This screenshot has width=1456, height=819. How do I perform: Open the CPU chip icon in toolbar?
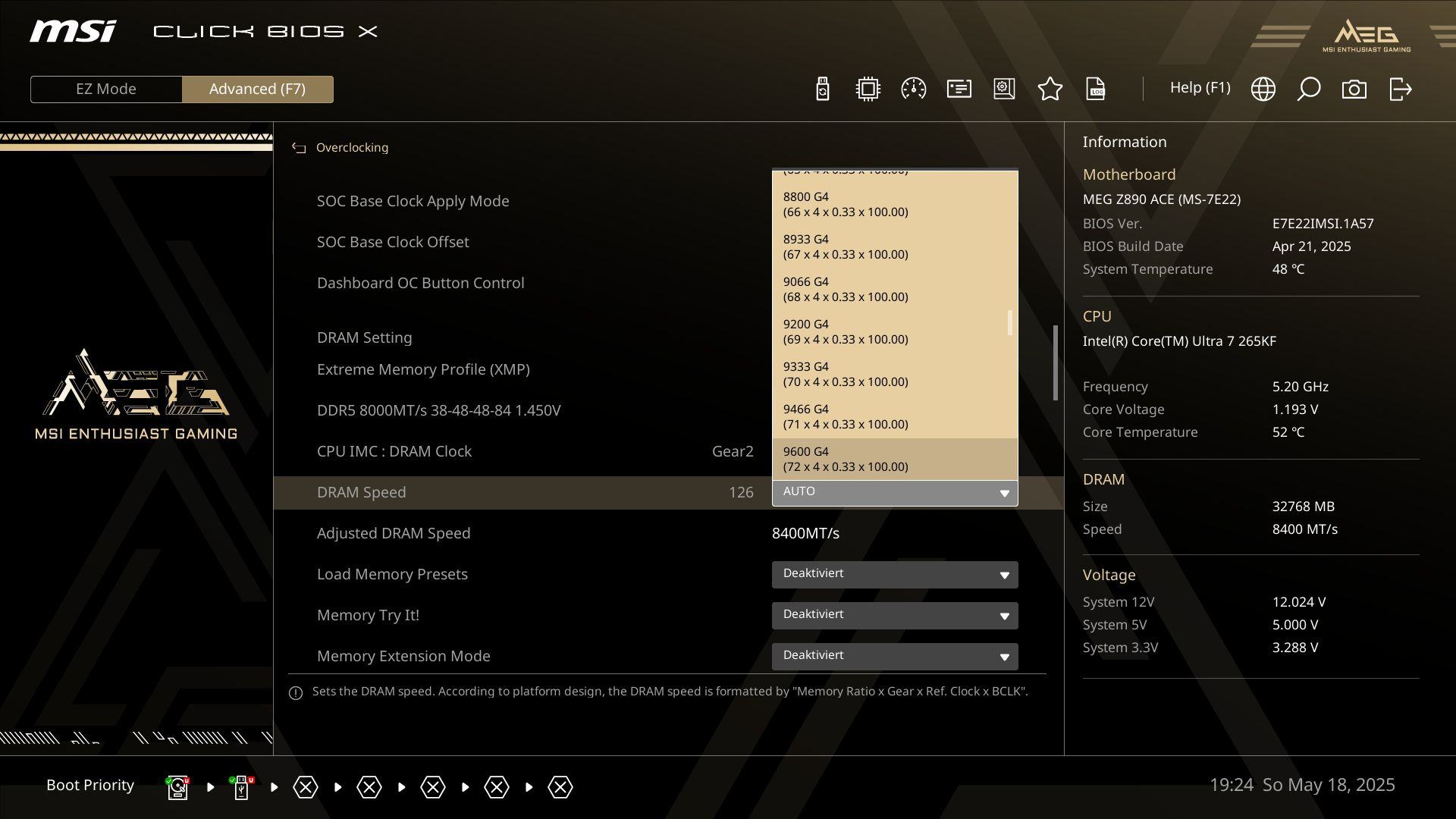(868, 89)
